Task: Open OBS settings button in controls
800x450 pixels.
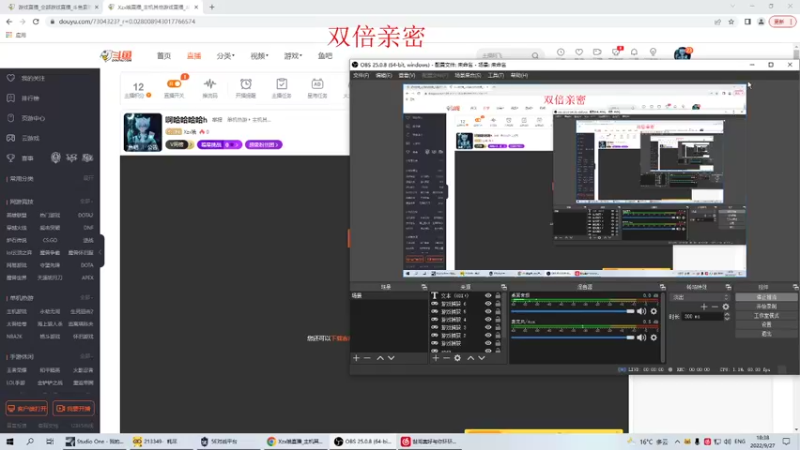Action: 766,324
